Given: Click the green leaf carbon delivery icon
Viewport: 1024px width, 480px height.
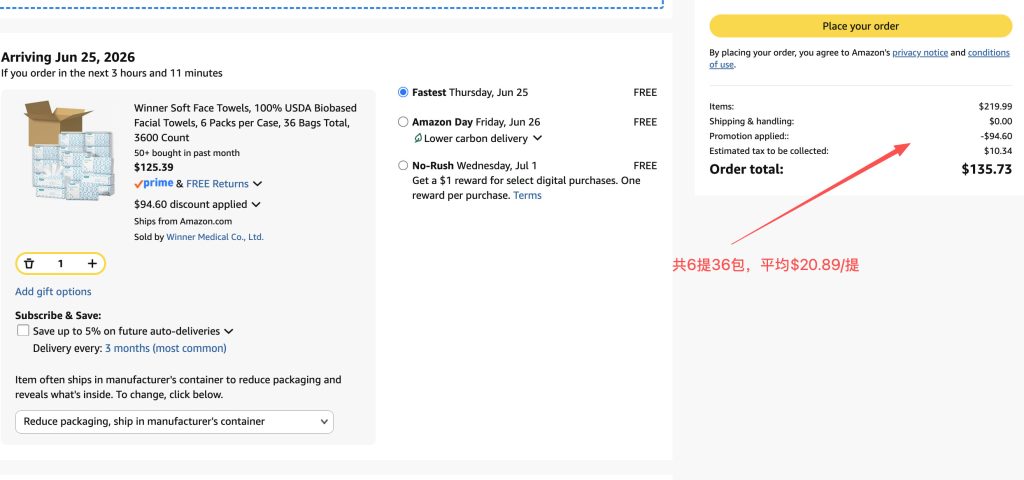Looking at the screenshot, I should (418, 138).
